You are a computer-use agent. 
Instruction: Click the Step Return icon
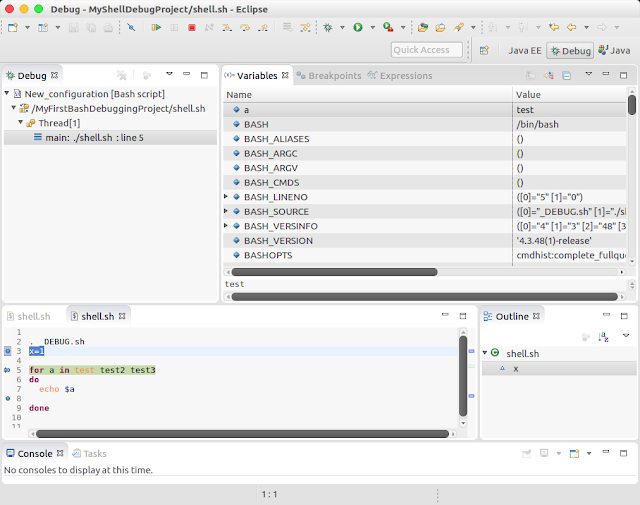262,27
